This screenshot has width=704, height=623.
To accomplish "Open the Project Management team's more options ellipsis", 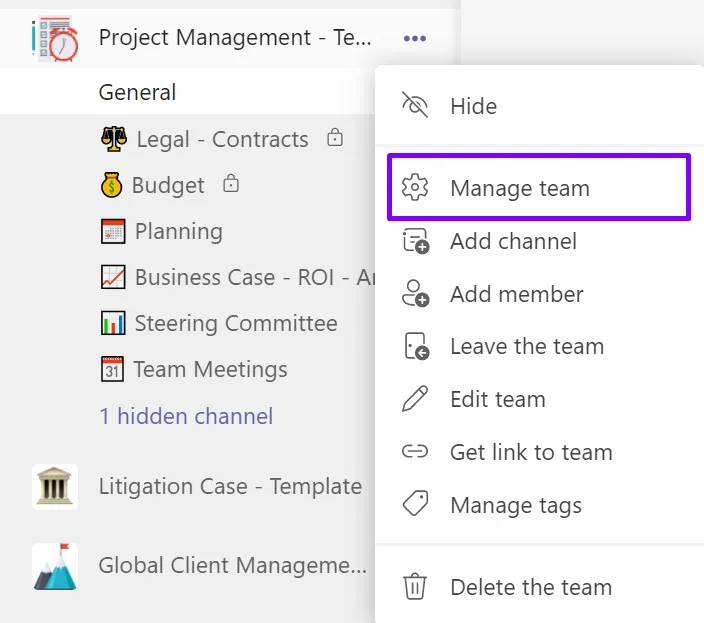I will pos(415,39).
